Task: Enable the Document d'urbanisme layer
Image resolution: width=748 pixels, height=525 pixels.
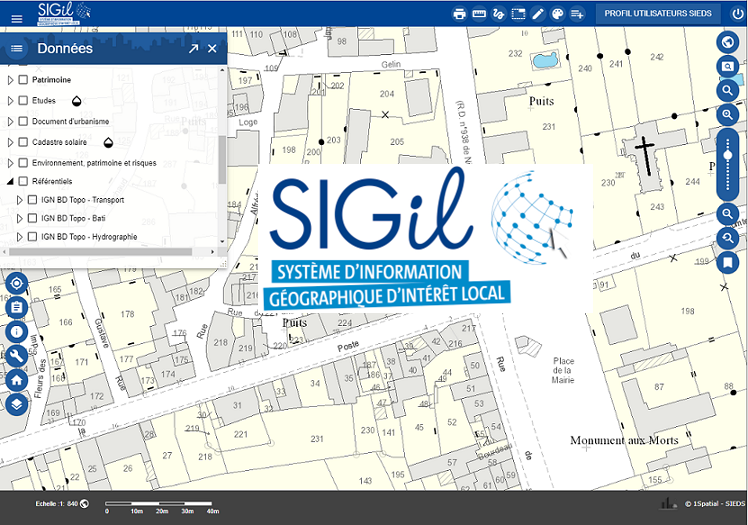Action: pos(23,121)
